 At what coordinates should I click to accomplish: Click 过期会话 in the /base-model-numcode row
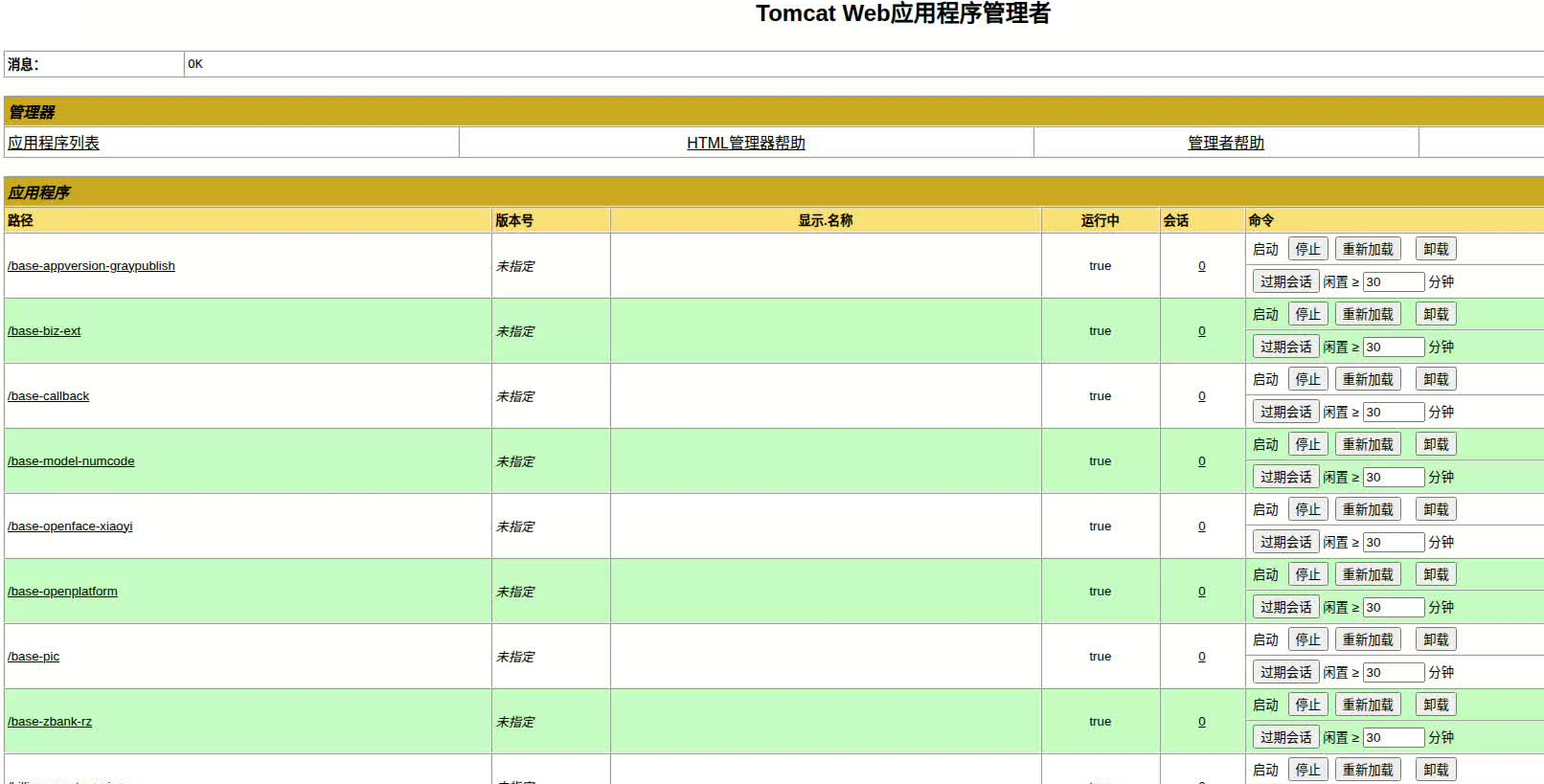pyautogui.click(x=1286, y=477)
